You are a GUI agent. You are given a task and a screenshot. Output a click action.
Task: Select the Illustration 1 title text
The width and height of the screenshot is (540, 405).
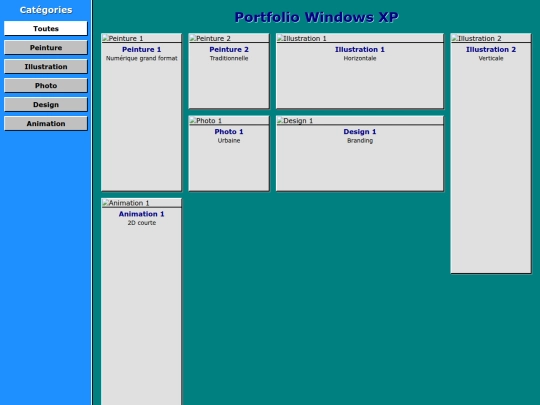pos(360,50)
